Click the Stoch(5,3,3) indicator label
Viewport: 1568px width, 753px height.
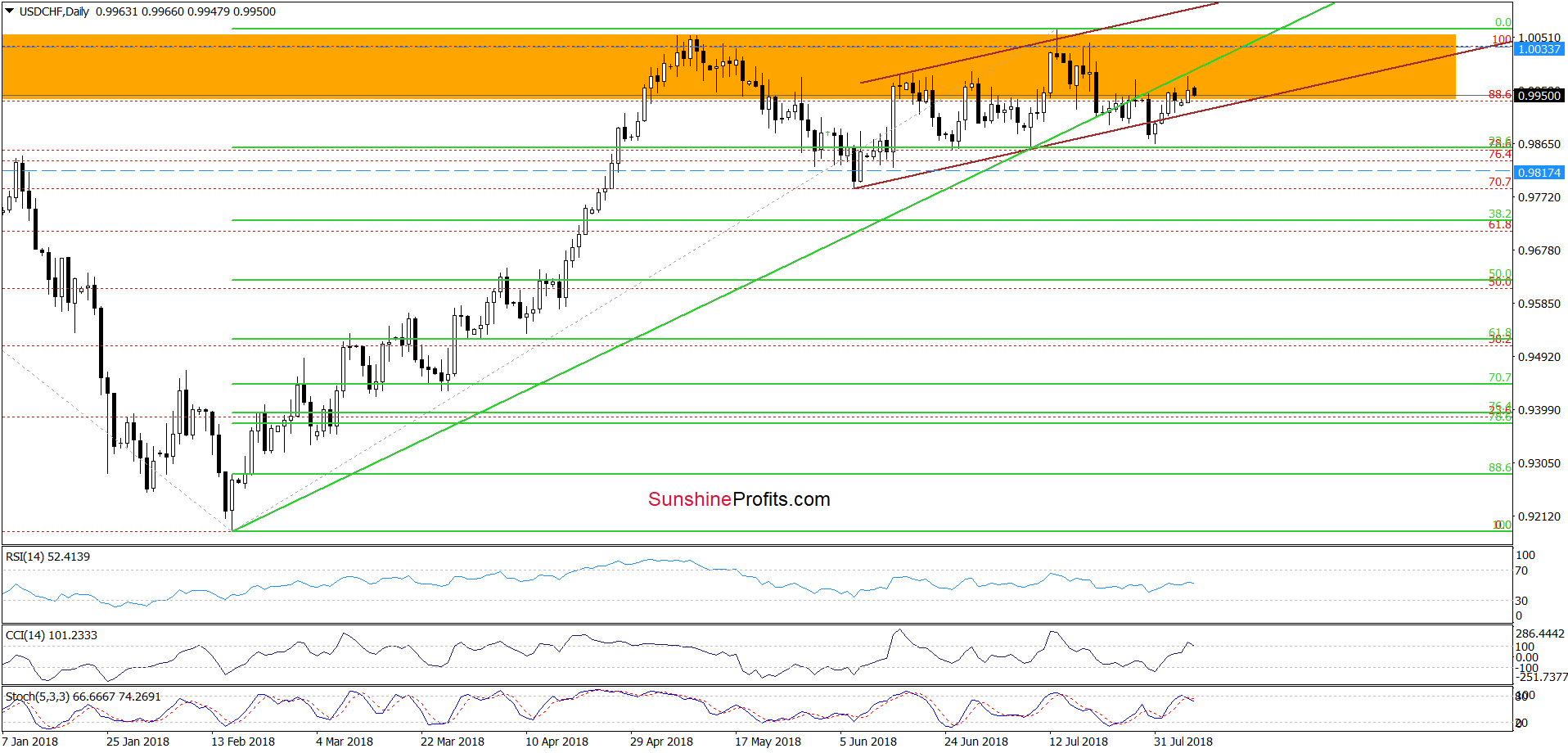coord(83,697)
